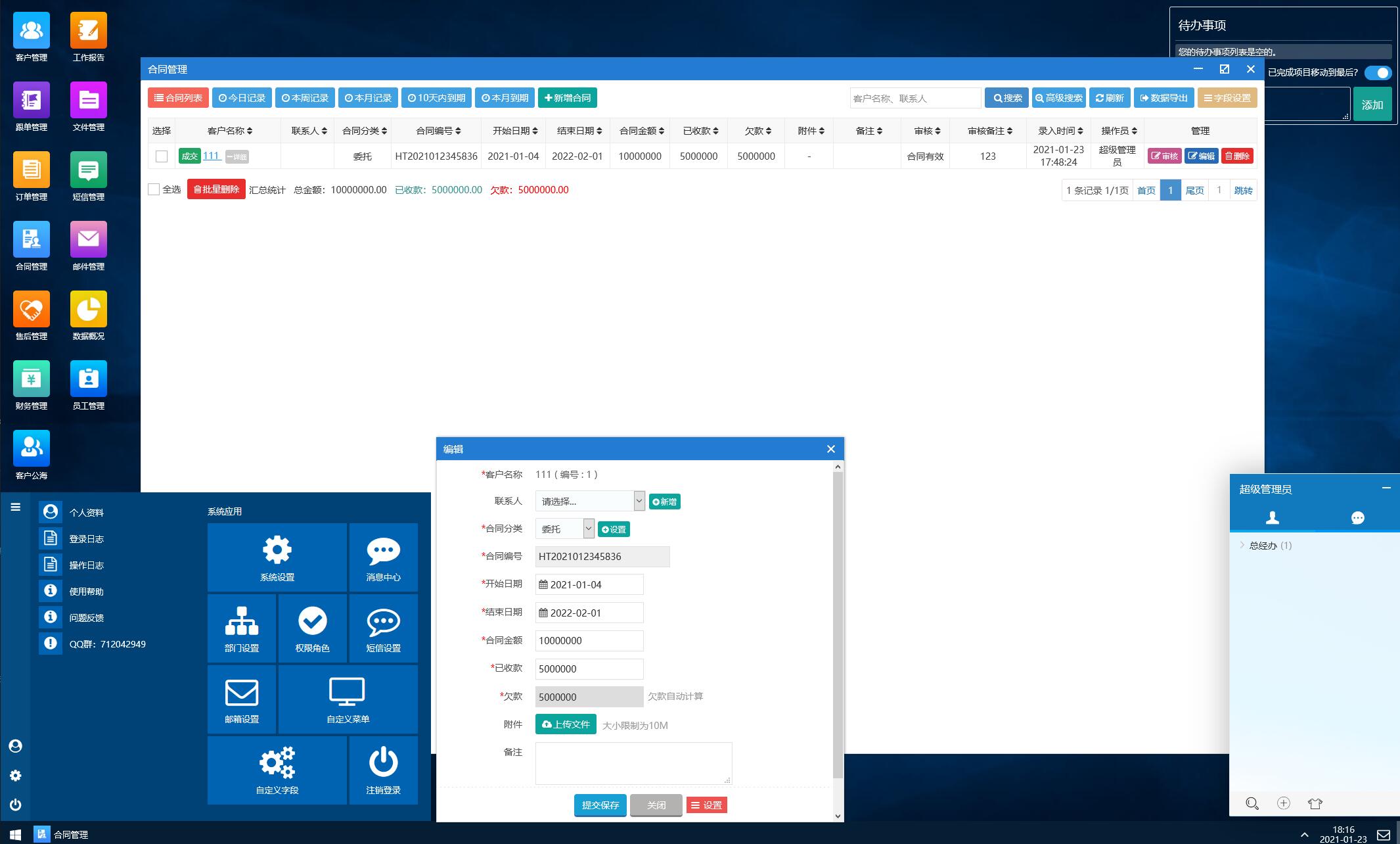Open 客户管理 desktop icon
This screenshot has width=1400, height=844.
tap(32, 37)
